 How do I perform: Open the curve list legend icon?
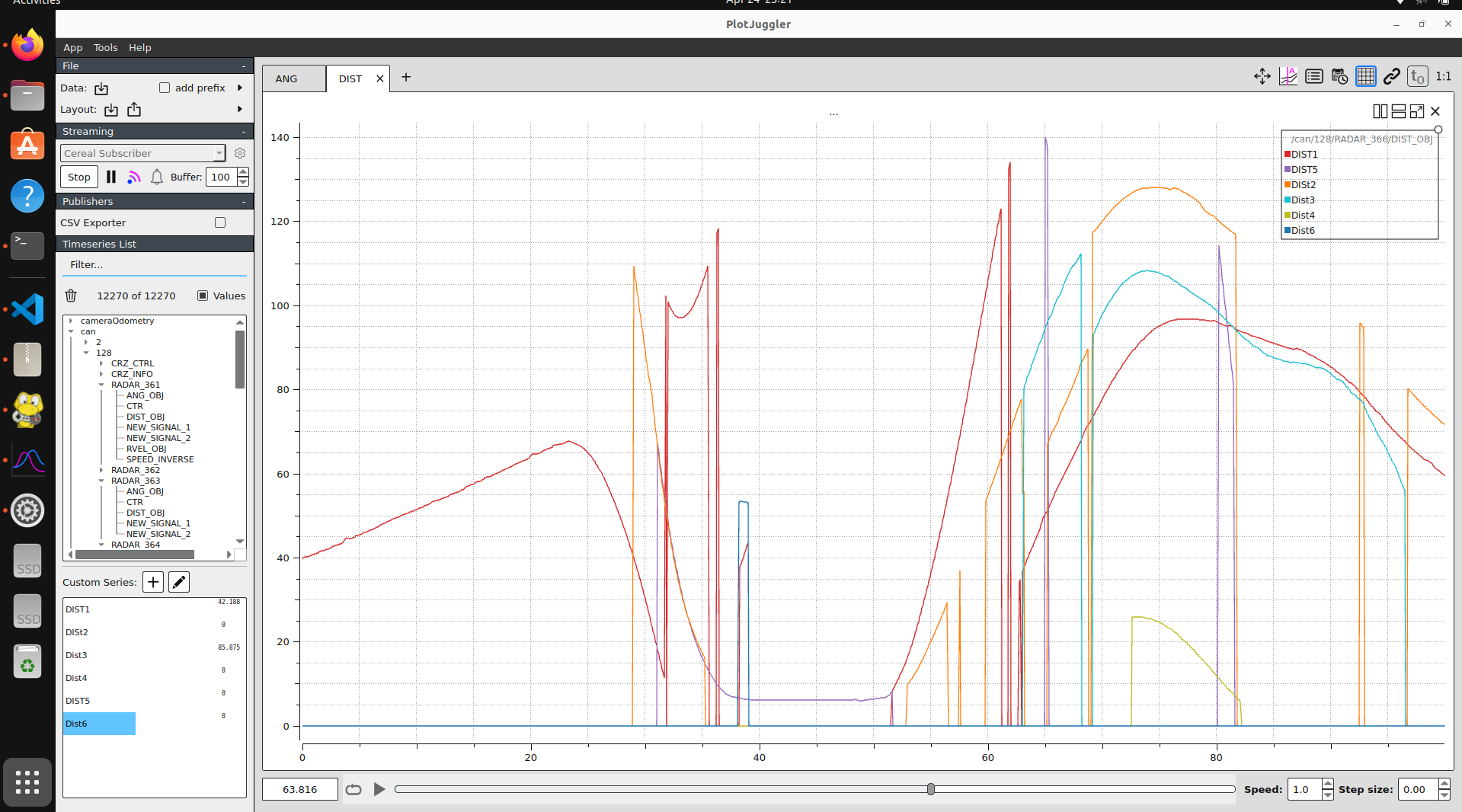pos(1313,76)
